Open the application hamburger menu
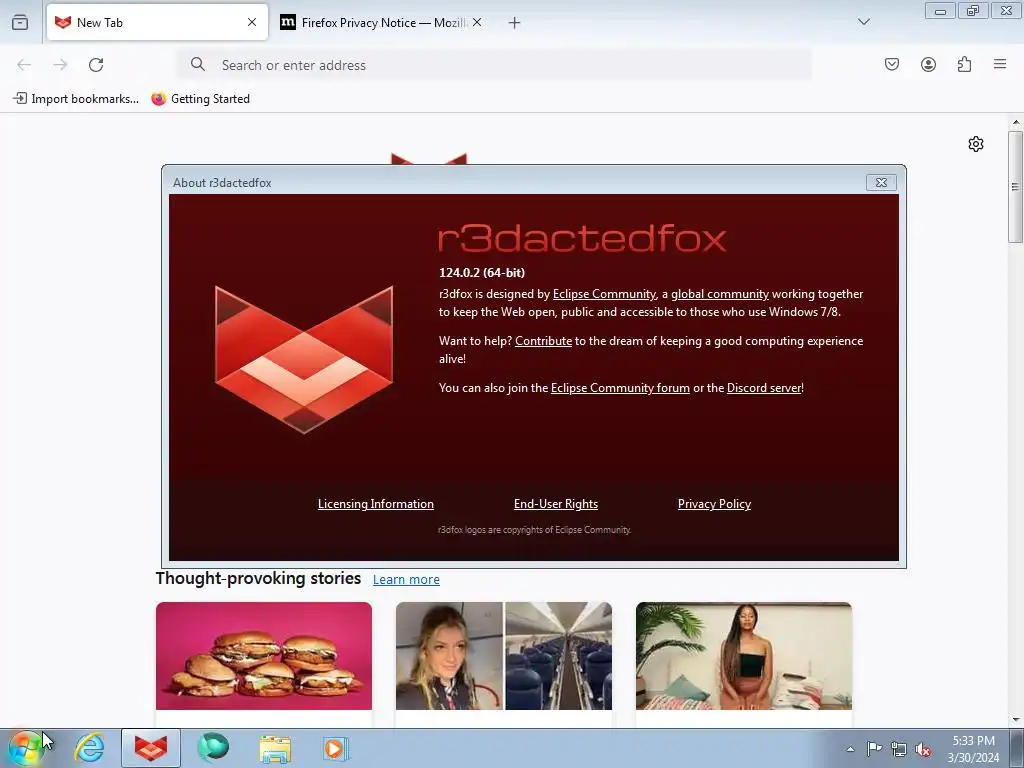This screenshot has width=1024, height=768. click(x=1000, y=64)
